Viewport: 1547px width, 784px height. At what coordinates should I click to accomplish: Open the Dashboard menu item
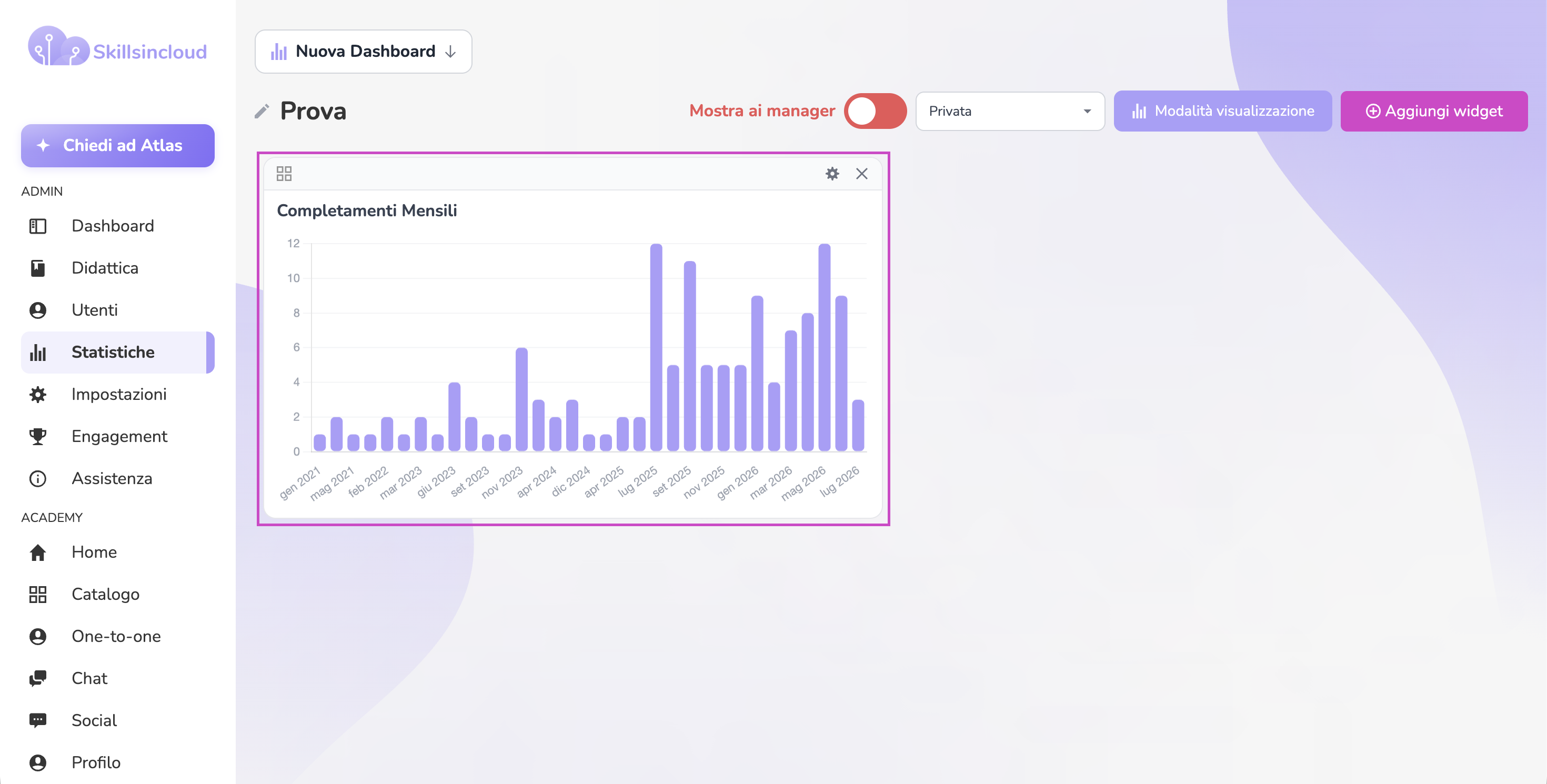click(118, 226)
